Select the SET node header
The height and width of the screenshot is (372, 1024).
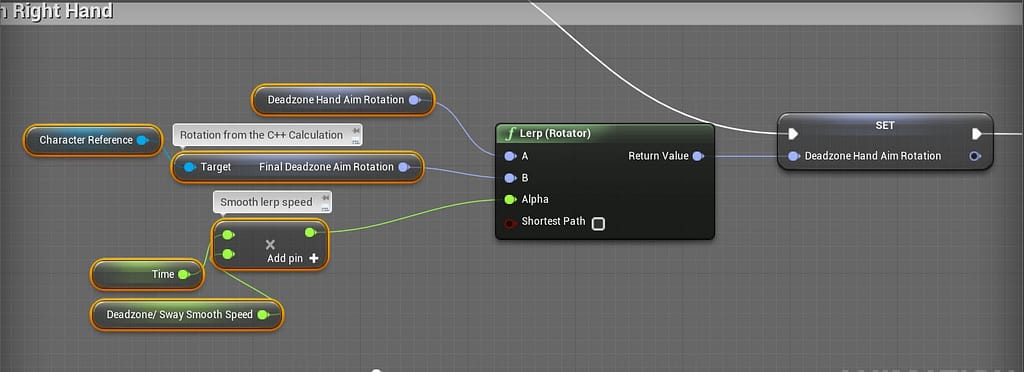pyautogui.click(x=885, y=125)
